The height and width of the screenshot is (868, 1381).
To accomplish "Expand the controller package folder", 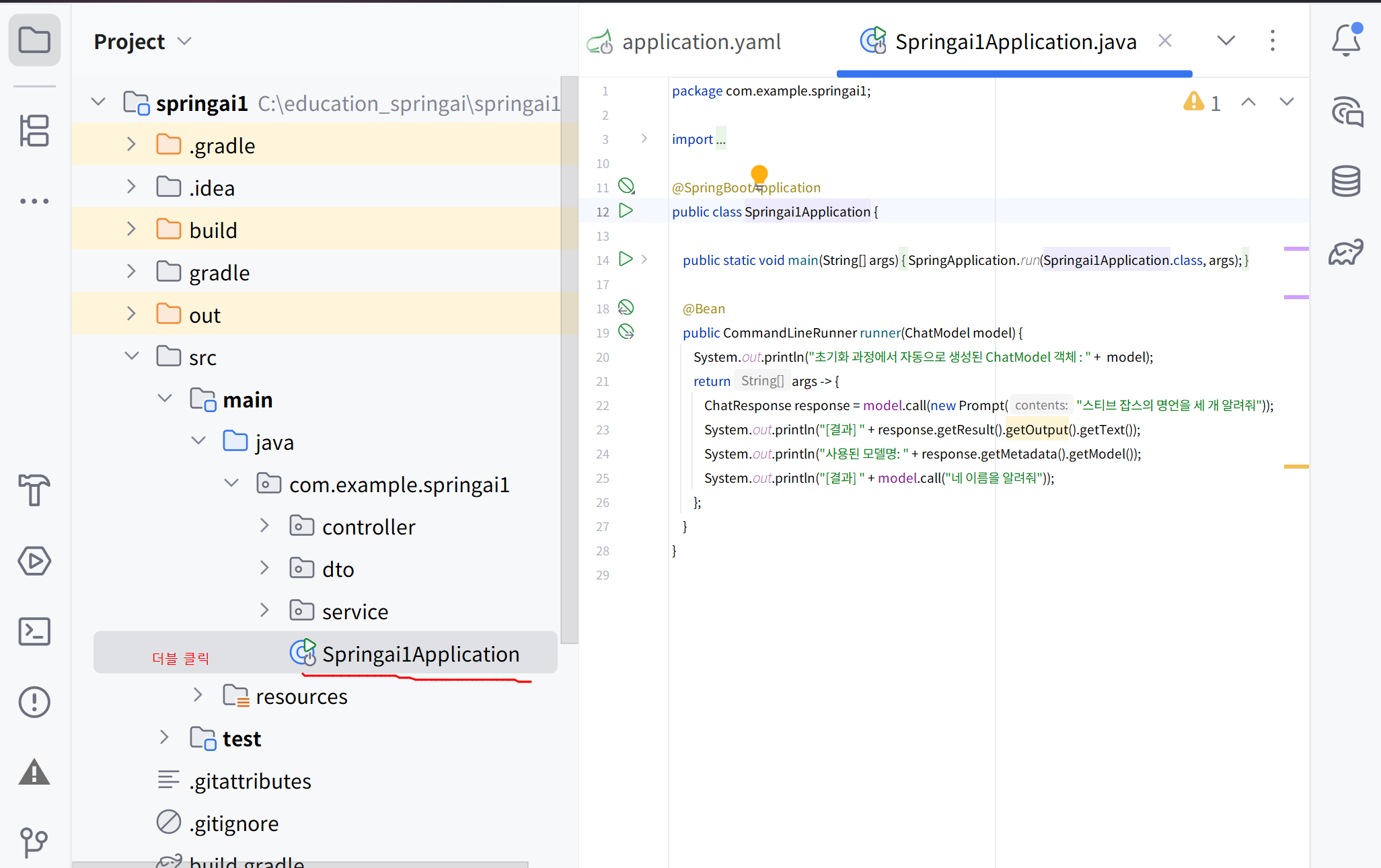I will click(264, 526).
